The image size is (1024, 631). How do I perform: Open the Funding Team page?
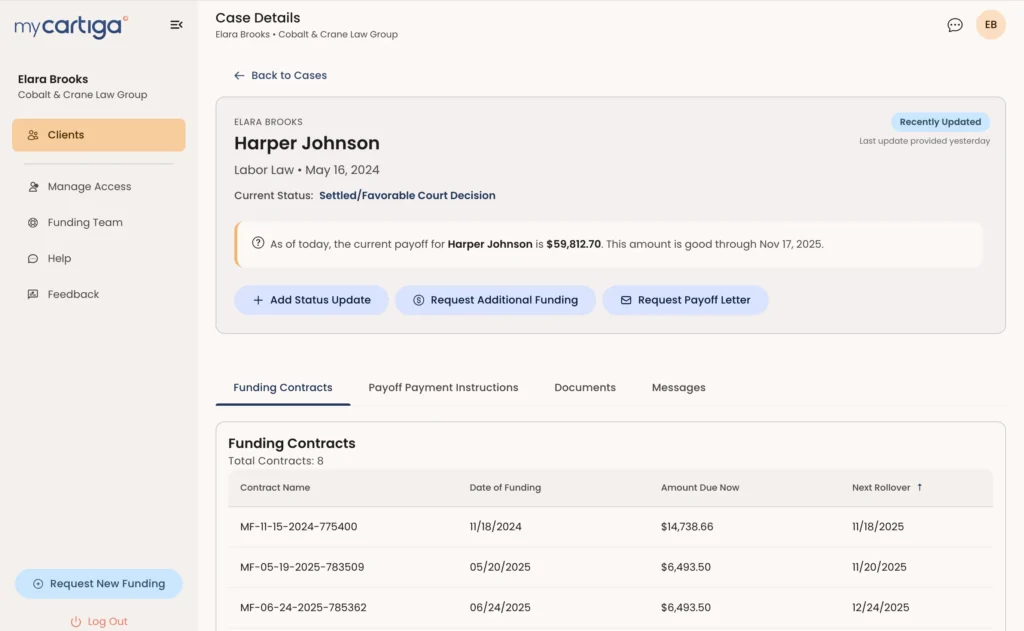click(x=85, y=223)
